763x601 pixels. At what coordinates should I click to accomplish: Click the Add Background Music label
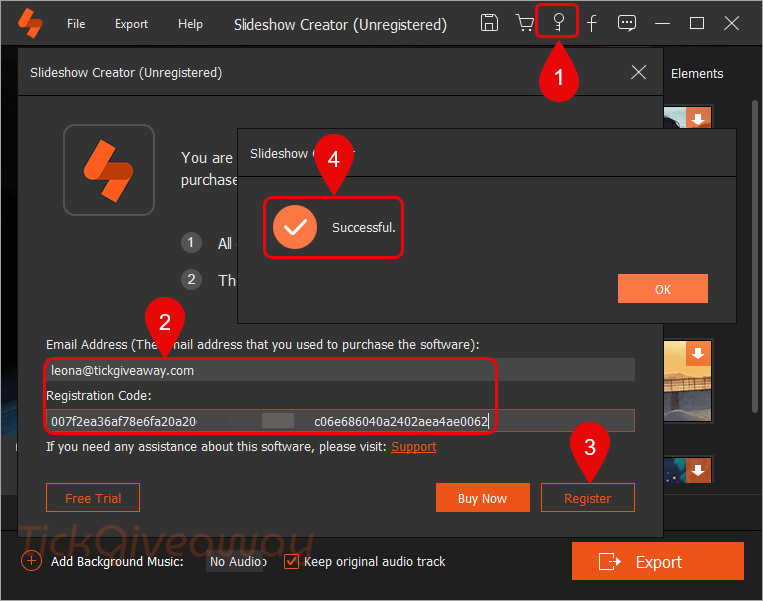tap(117, 562)
